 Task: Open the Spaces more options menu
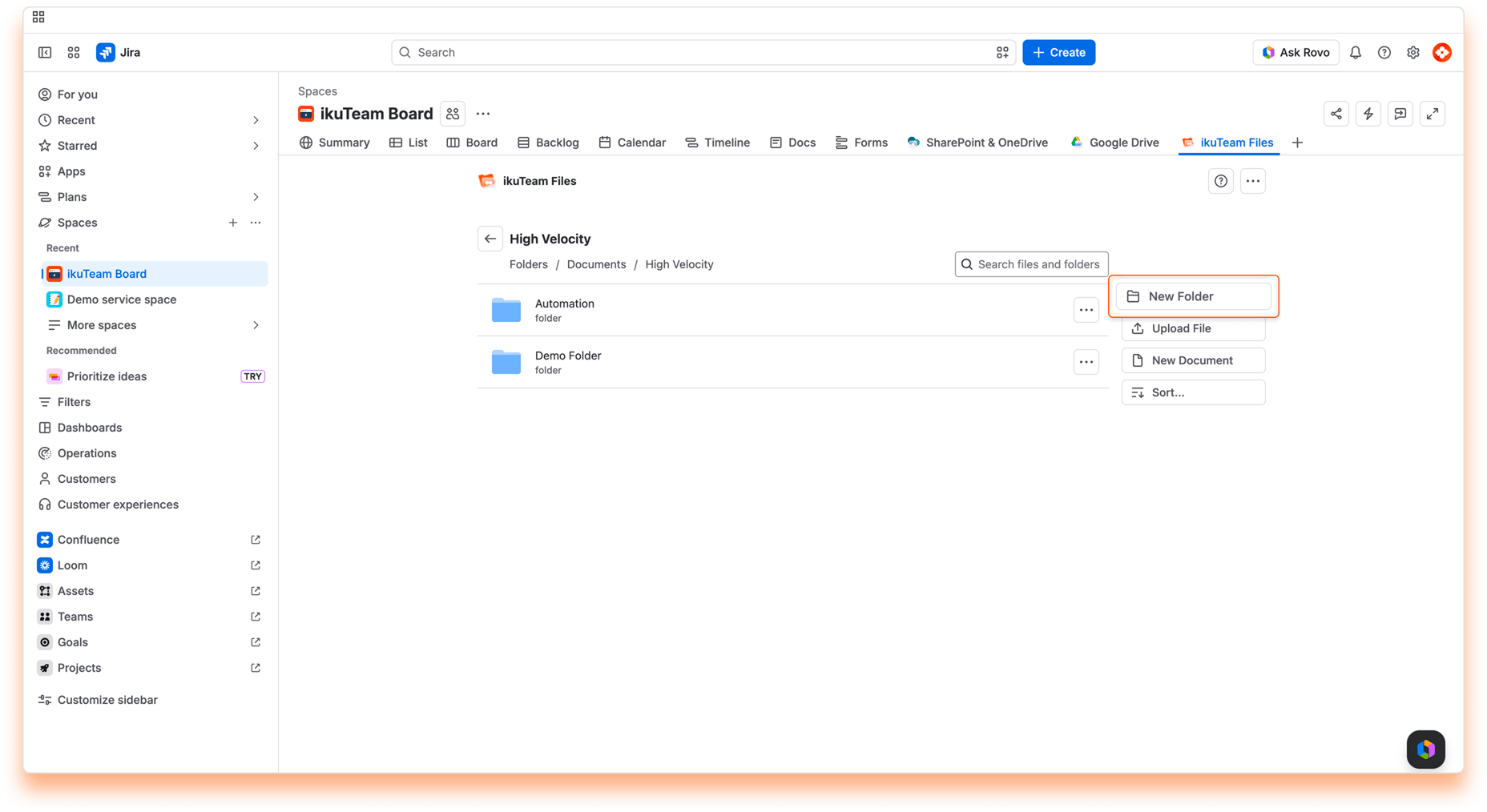click(x=256, y=223)
